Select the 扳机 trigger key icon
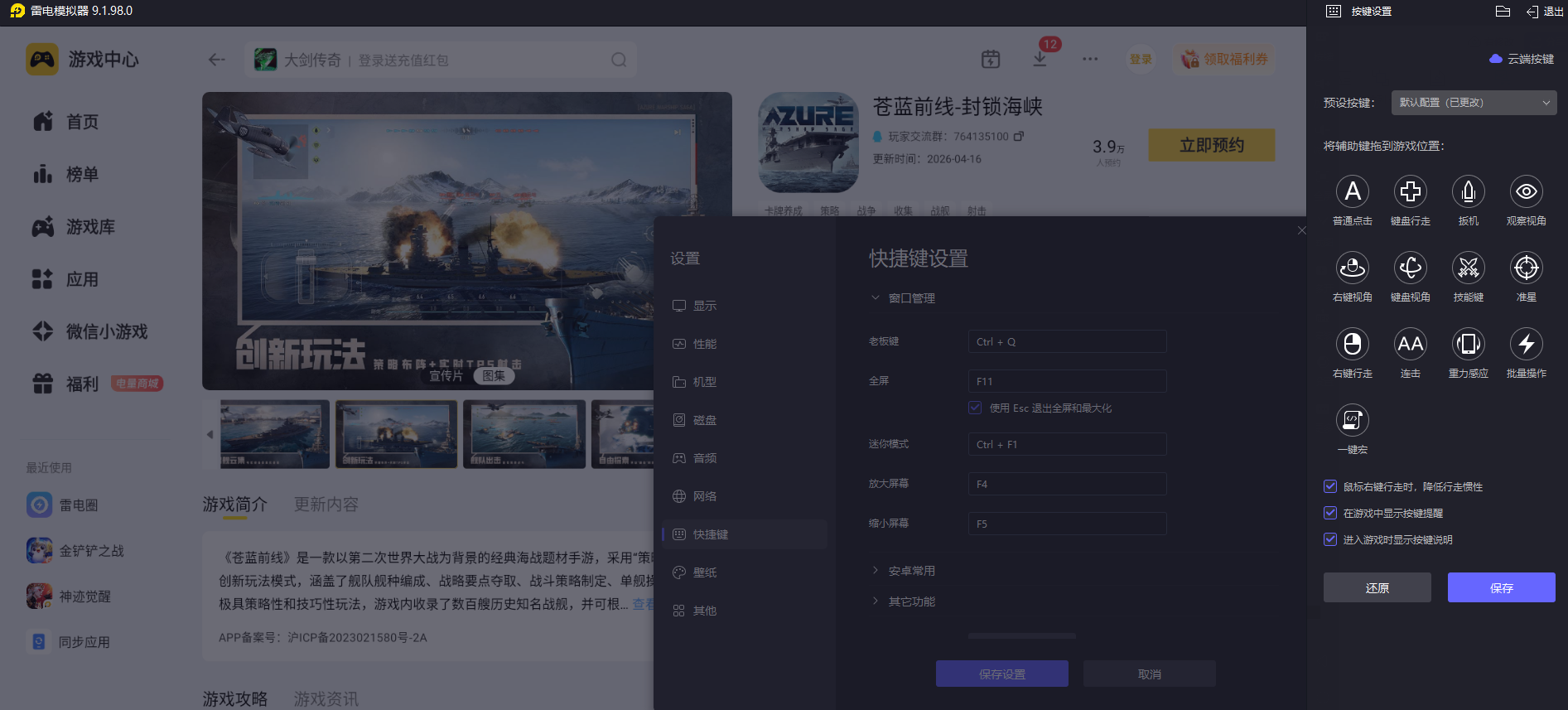The image size is (1568, 710). (1468, 192)
